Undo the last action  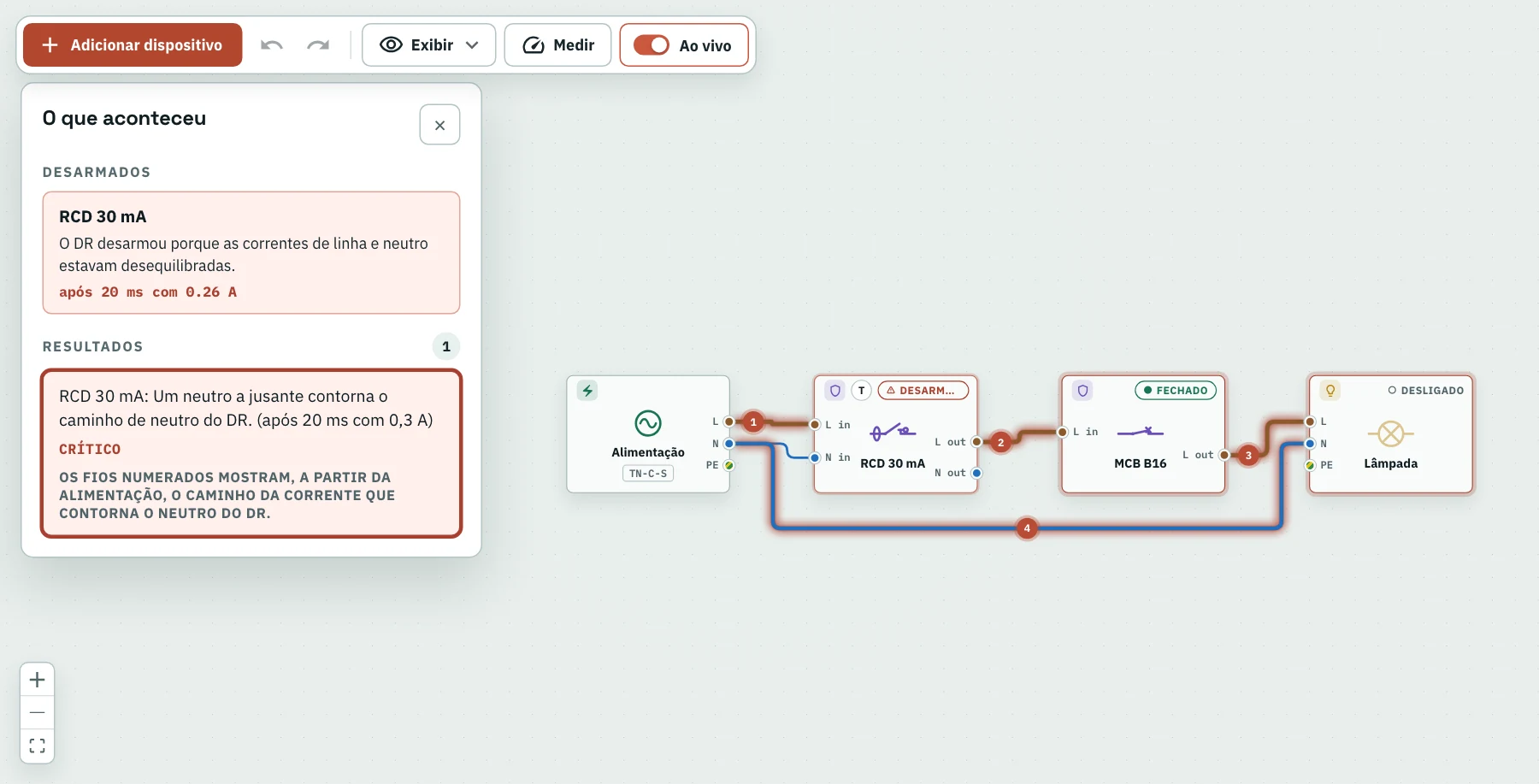click(x=272, y=44)
